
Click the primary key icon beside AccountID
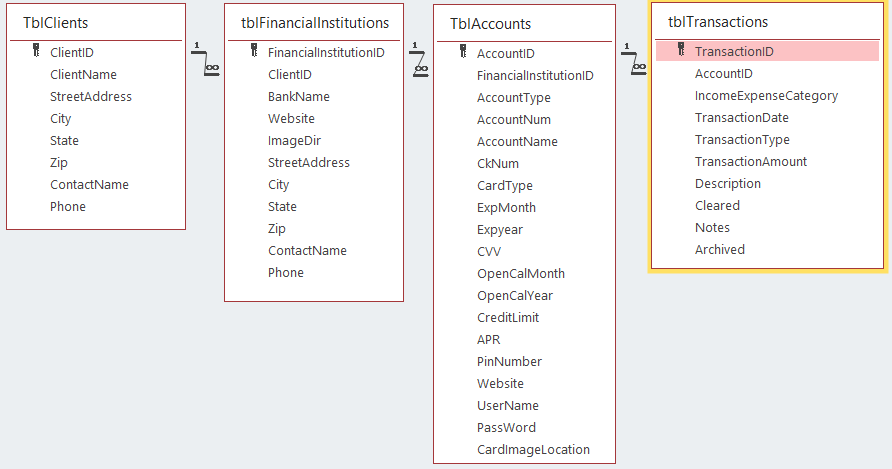coord(463,52)
